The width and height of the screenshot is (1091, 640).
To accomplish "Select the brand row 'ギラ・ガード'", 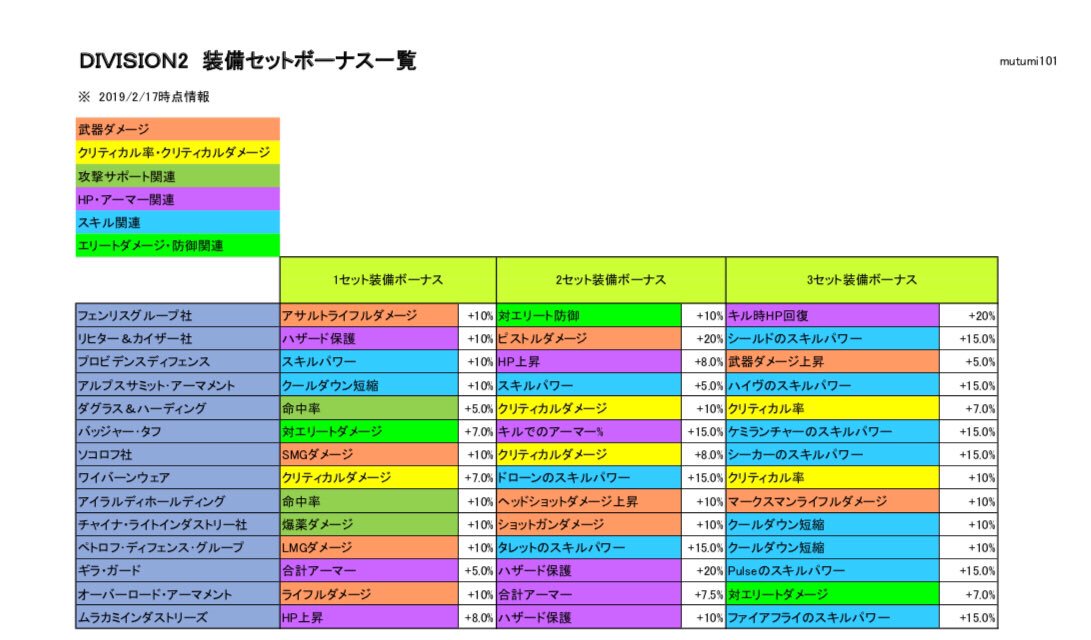I will (178, 570).
